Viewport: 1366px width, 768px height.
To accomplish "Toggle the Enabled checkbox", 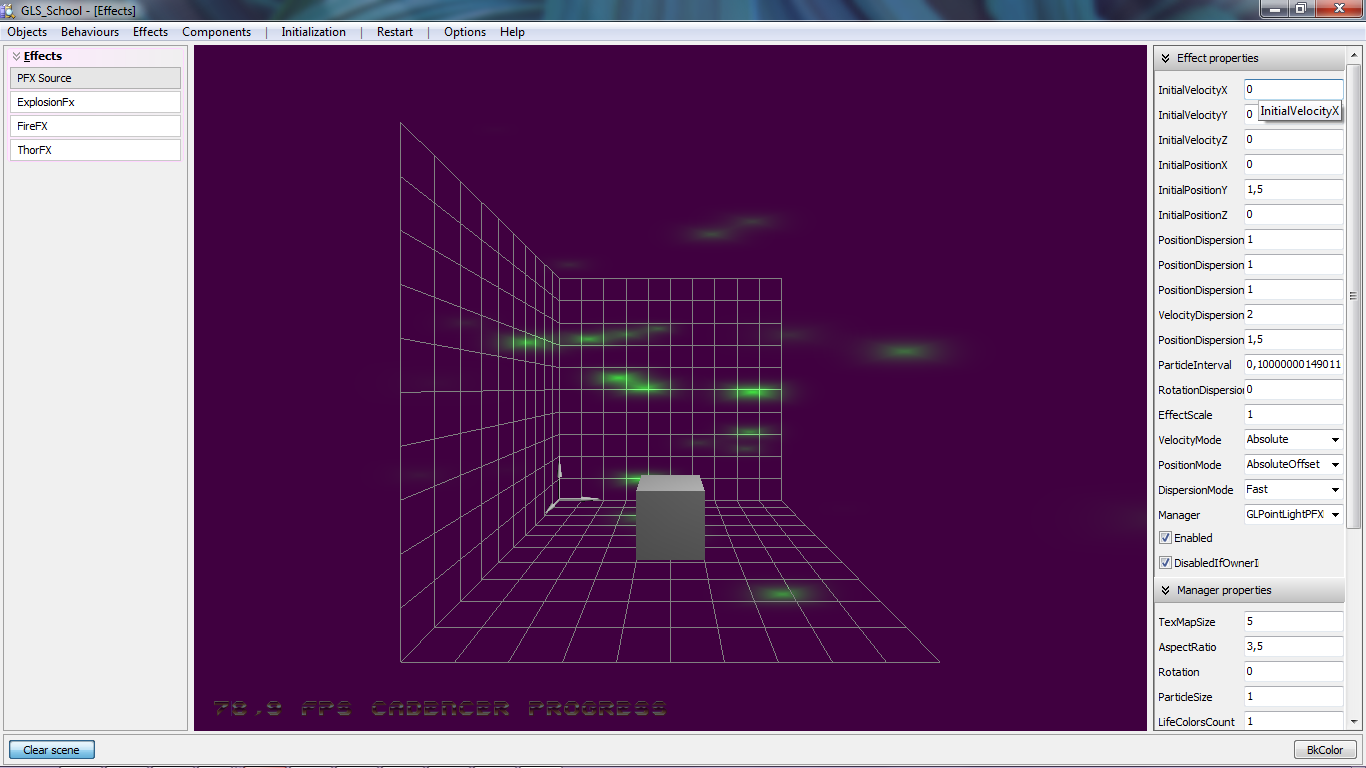I will tap(1165, 538).
